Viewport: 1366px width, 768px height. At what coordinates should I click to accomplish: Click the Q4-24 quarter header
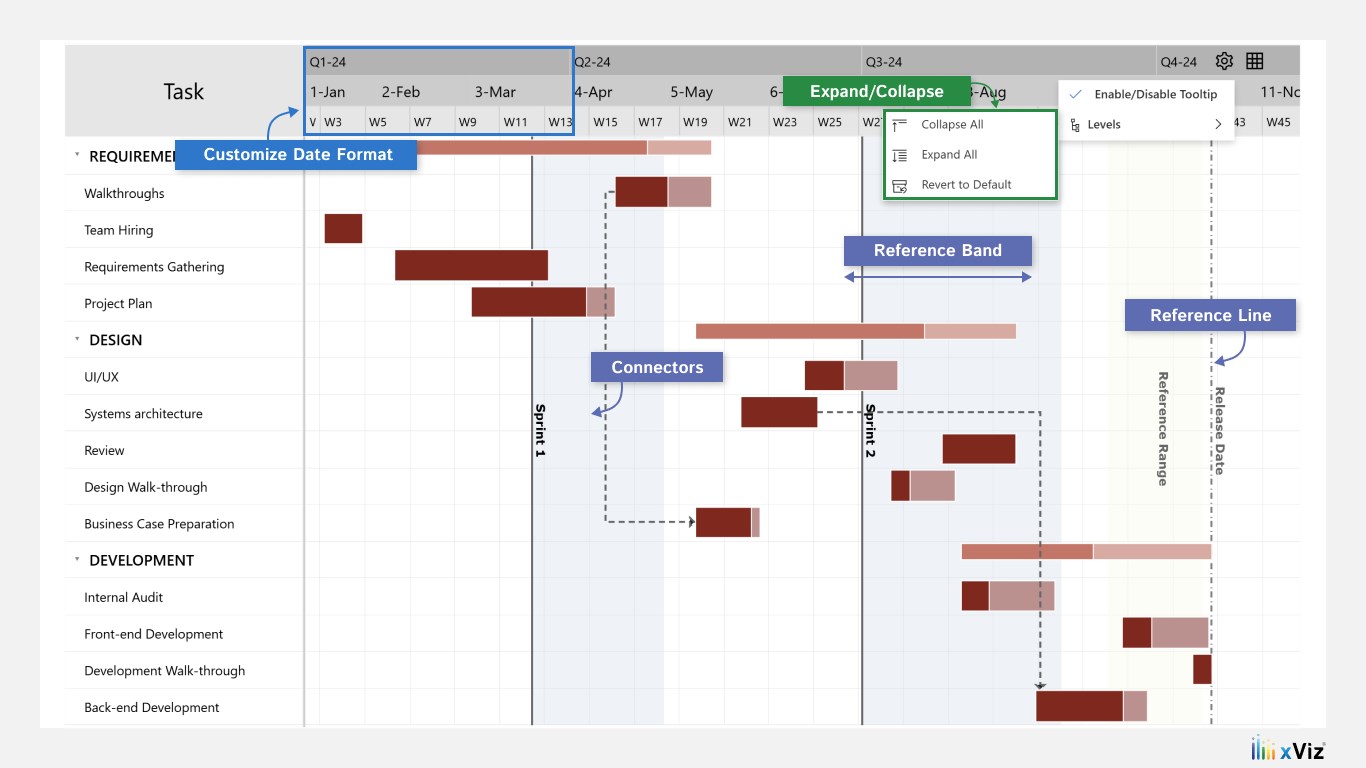tap(1179, 62)
